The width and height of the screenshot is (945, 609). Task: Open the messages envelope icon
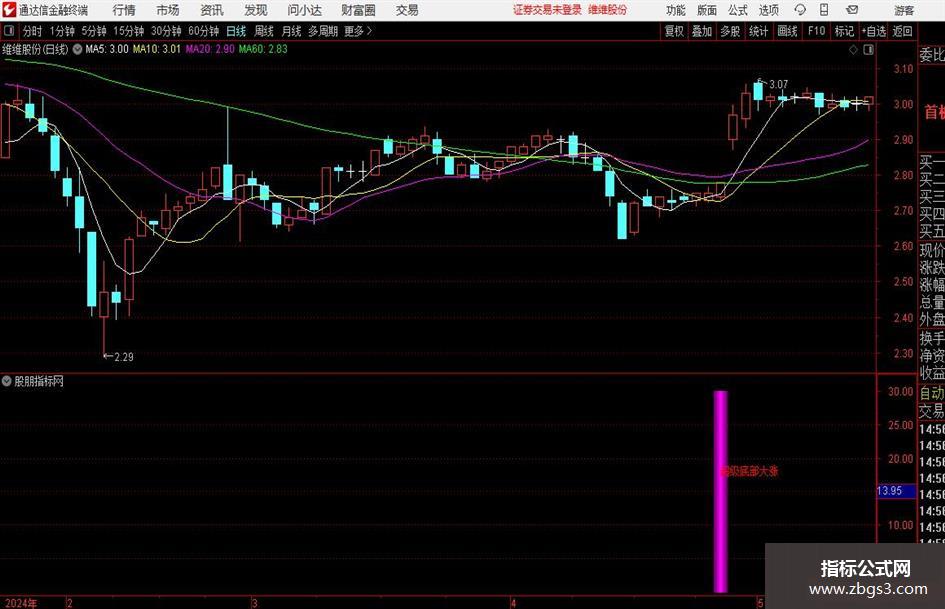852,10
